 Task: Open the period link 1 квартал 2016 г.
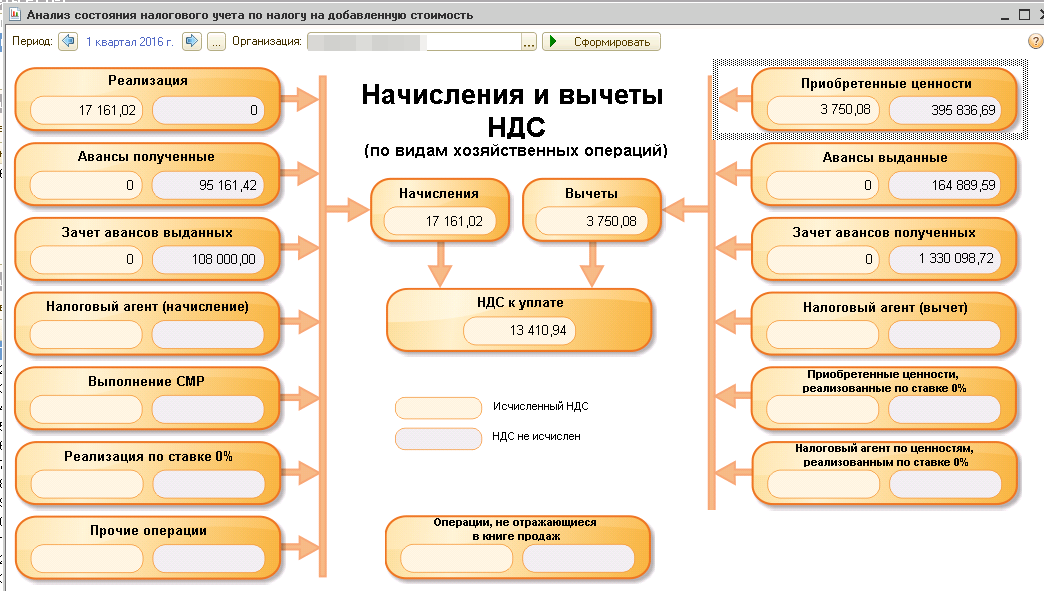coord(129,42)
